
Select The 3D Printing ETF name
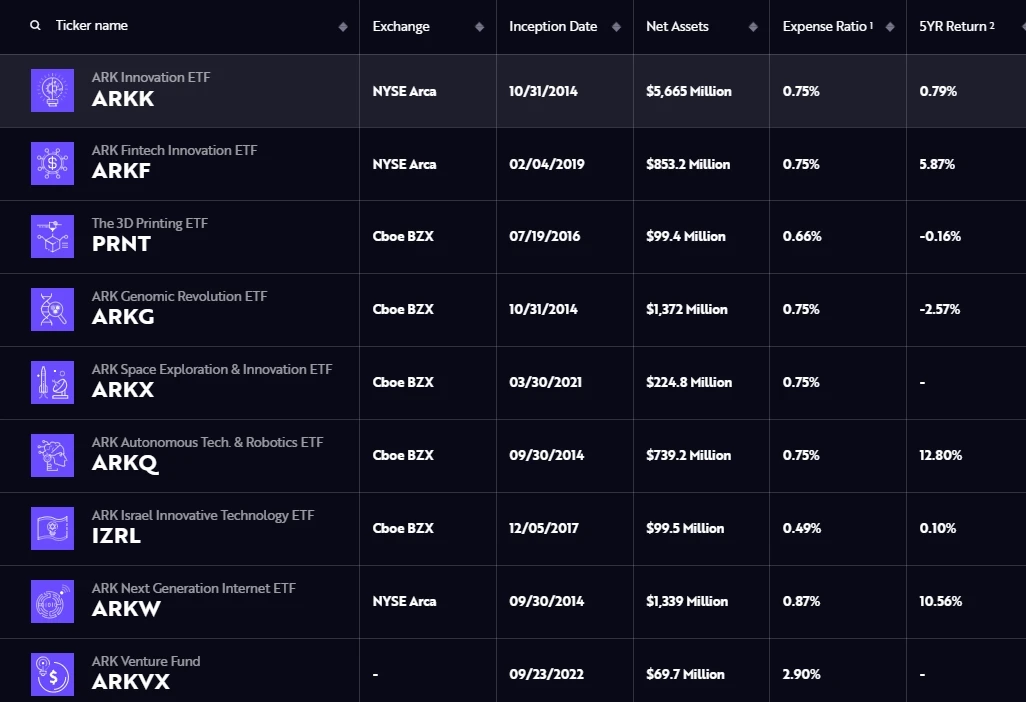[150, 223]
